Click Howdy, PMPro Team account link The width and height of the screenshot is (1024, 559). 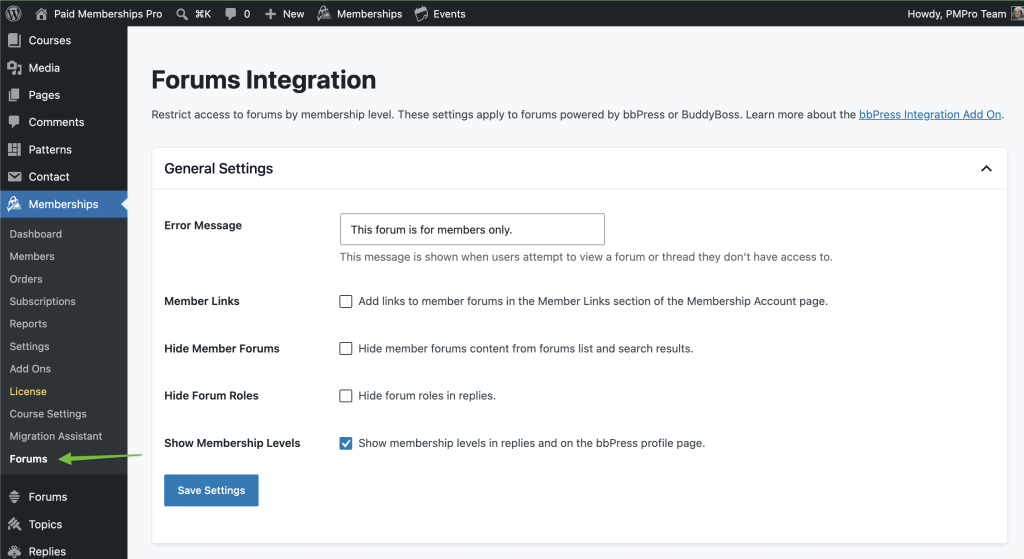coord(957,14)
